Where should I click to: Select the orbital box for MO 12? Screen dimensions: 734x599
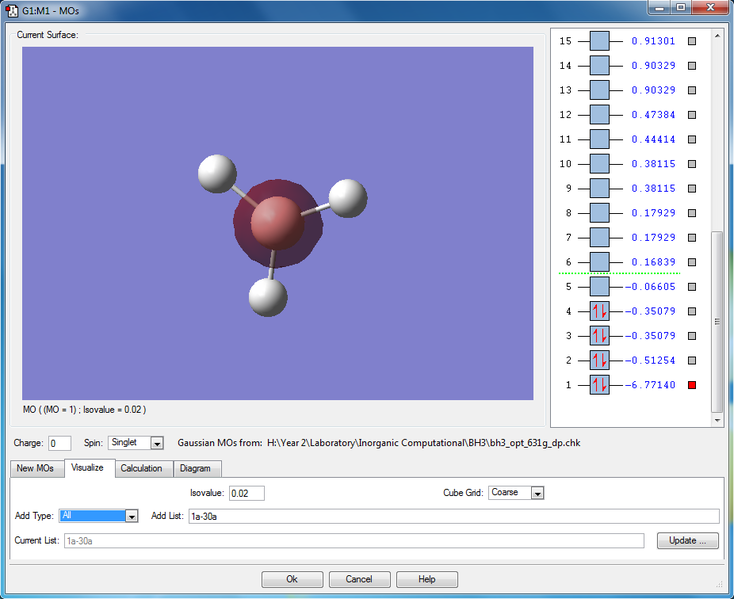pyautogui.click(x=599, y=115)
